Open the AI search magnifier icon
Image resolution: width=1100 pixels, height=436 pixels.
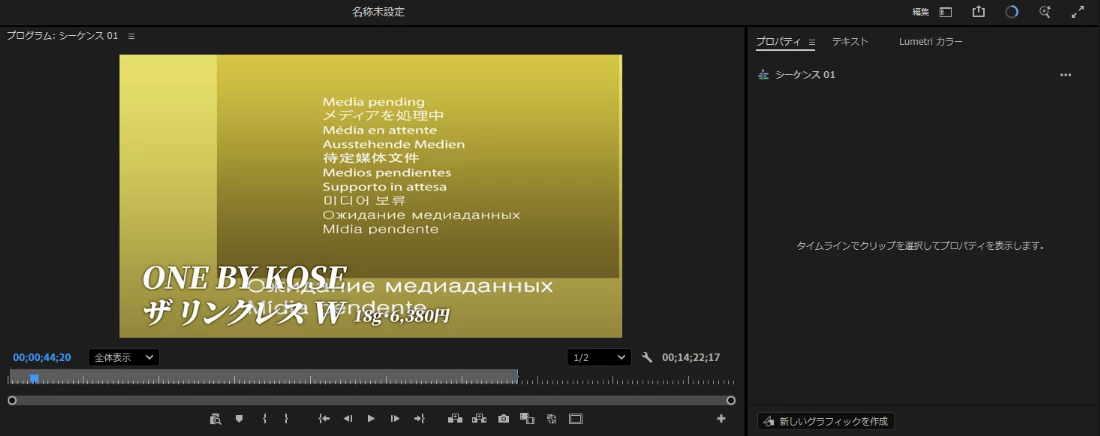point(1045,12)
